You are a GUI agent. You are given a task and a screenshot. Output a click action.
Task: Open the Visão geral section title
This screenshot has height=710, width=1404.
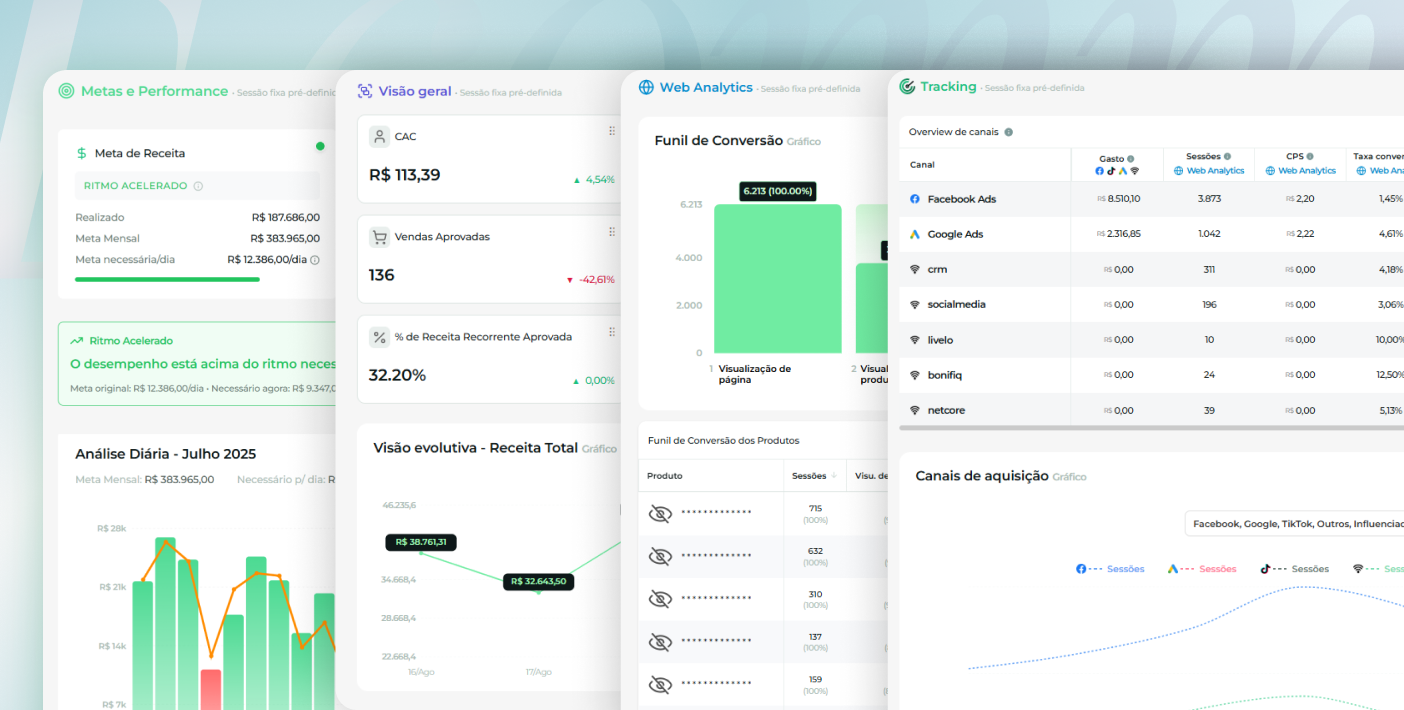click(415, 91)
